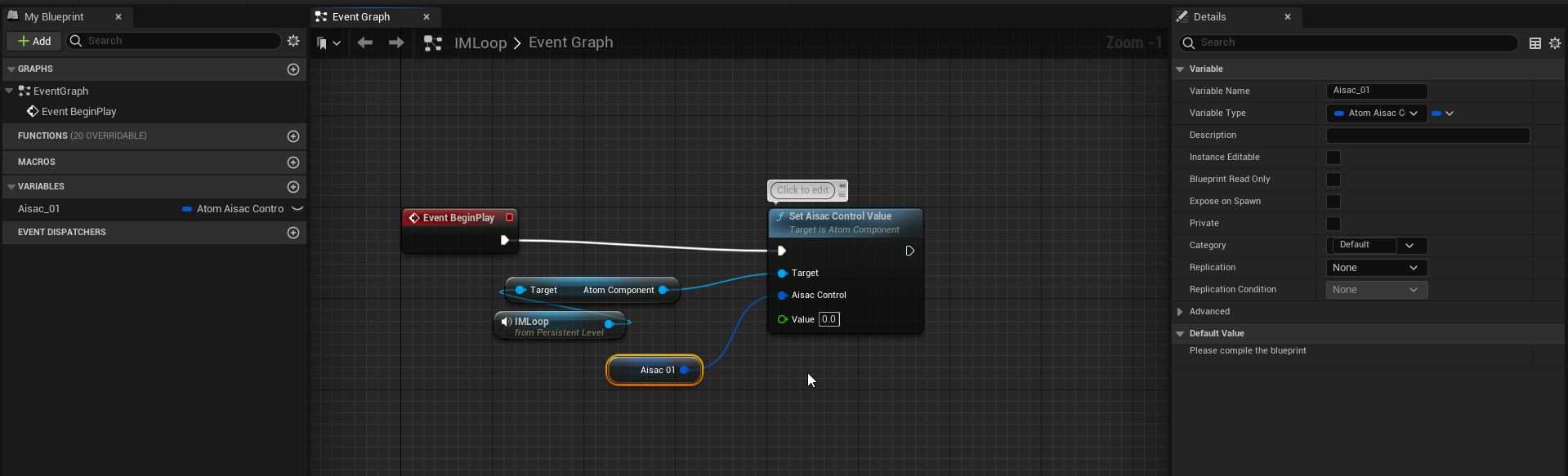Screen dimensions: 1568x476
Task: Click the FUNCTIONS section header
Action: point(154,136)
